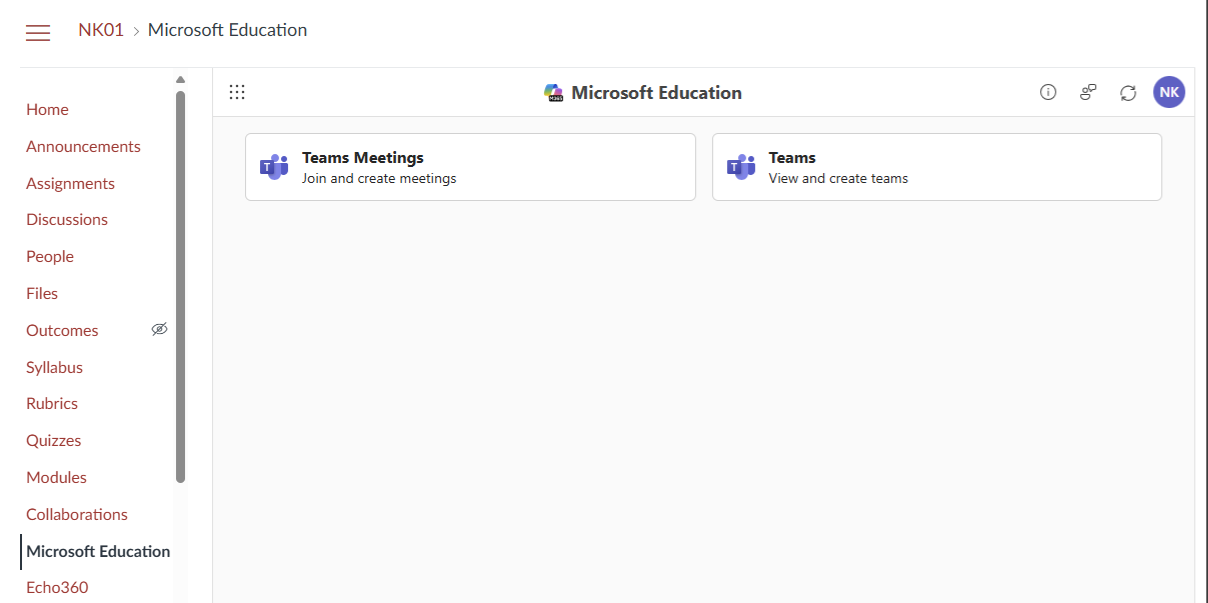The width and height of the screenshot is (1208, 603).
Task: Open the global navigation hamburger menu
Action: tap(37, 31)
